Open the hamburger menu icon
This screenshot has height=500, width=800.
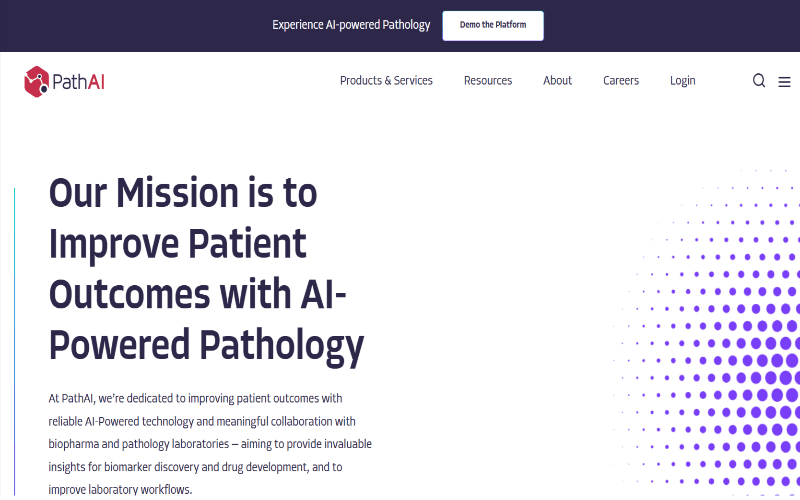coord(784,82)
